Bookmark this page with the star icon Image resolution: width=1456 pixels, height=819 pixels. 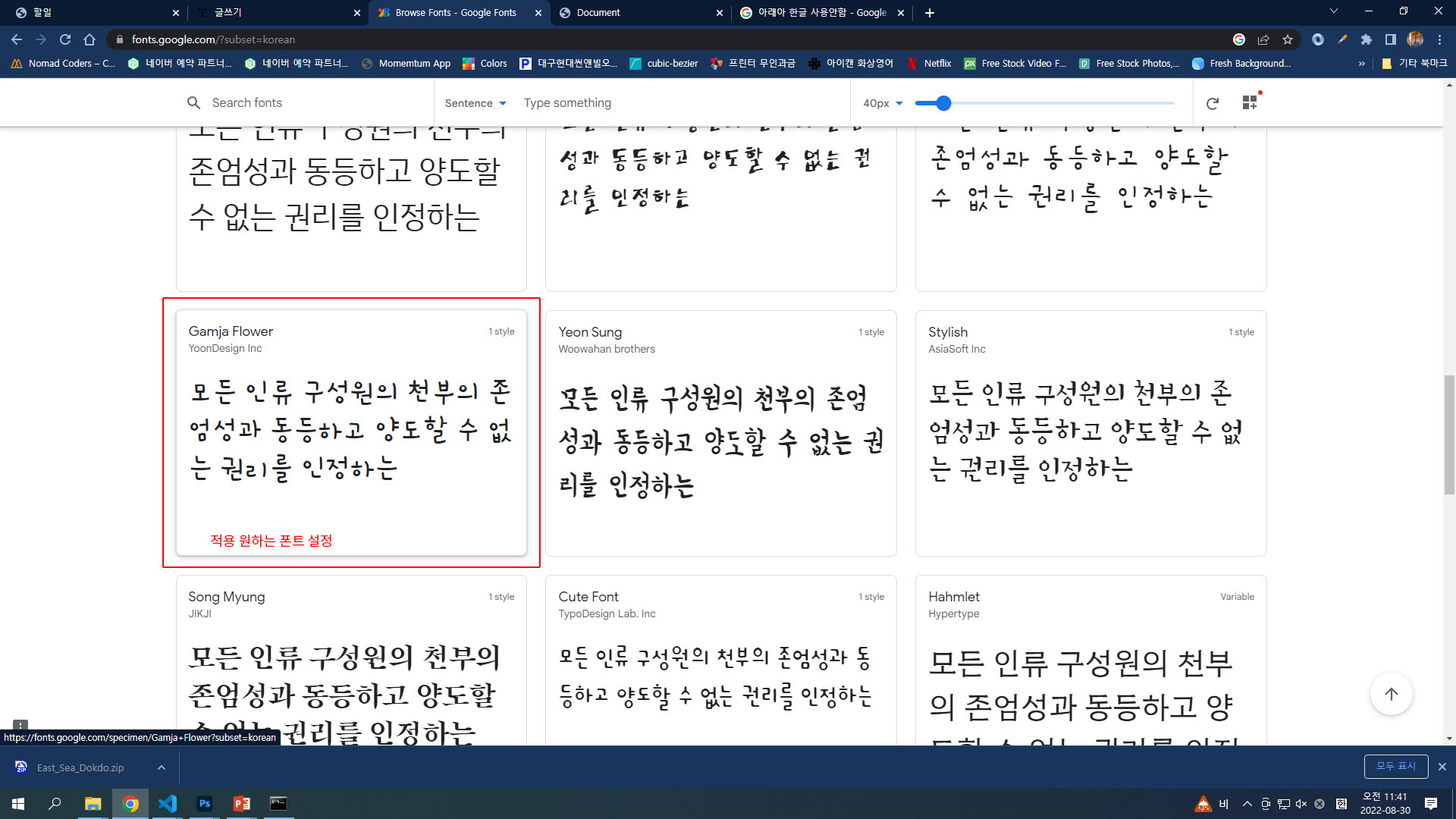coord(1288,39)
